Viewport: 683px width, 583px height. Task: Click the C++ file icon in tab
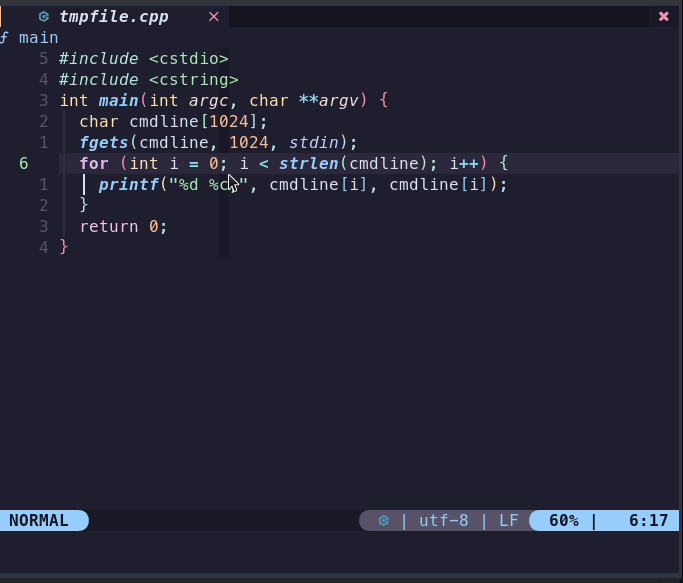click(x=44, y=17)
